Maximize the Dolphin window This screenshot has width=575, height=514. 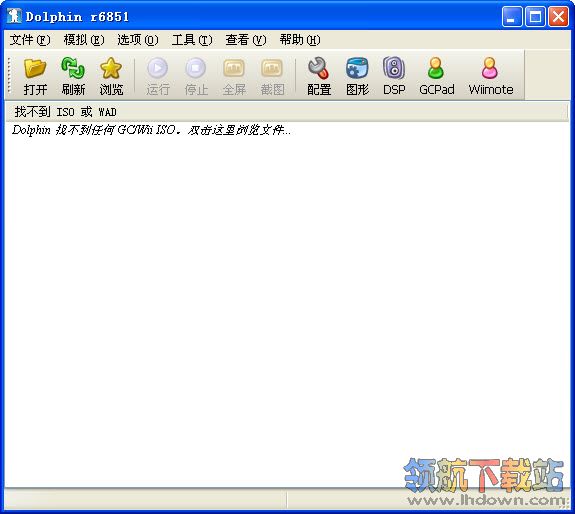(535, 16)
